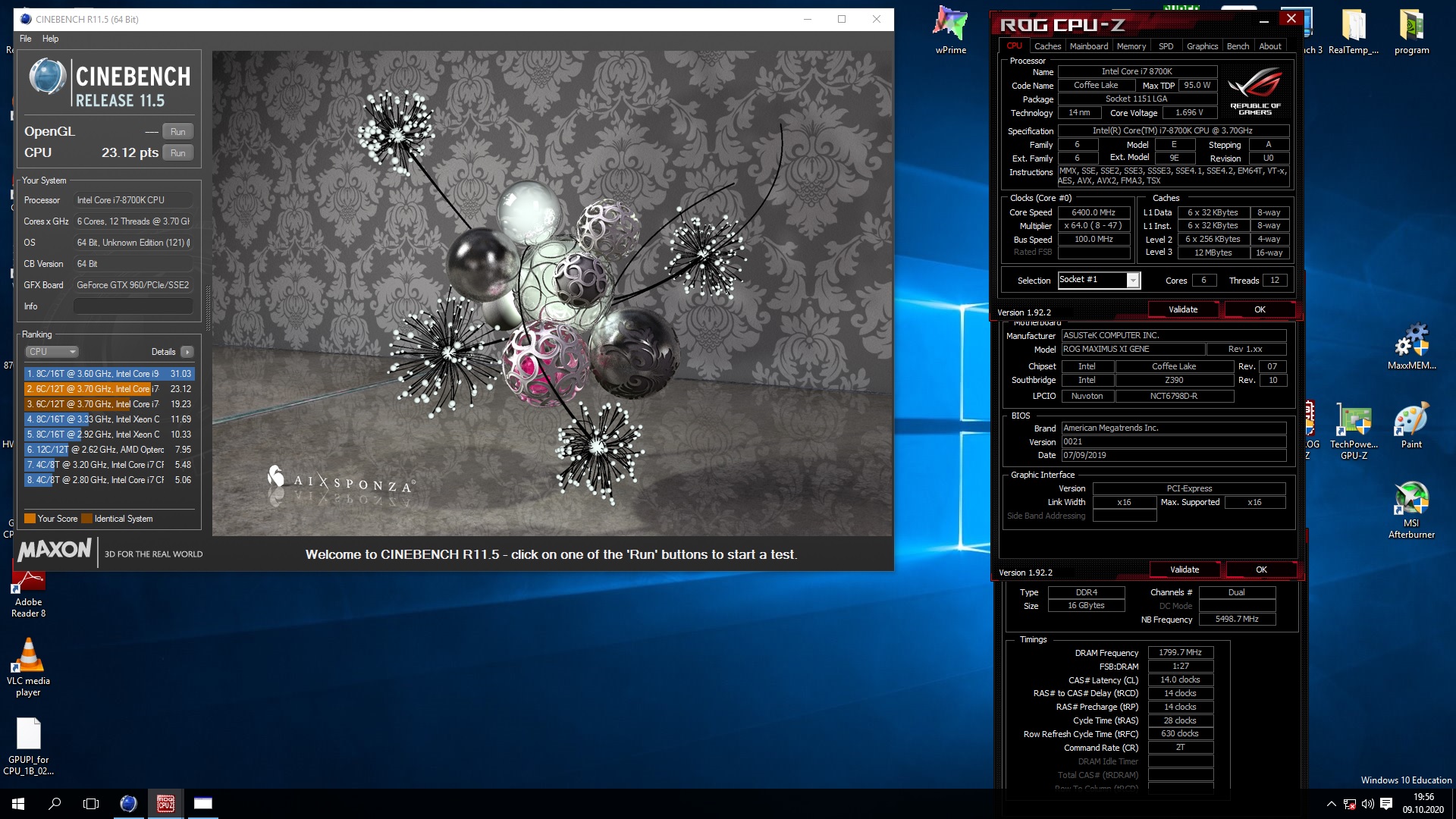Open the Action Center notifications icon

coord(1386,804)
